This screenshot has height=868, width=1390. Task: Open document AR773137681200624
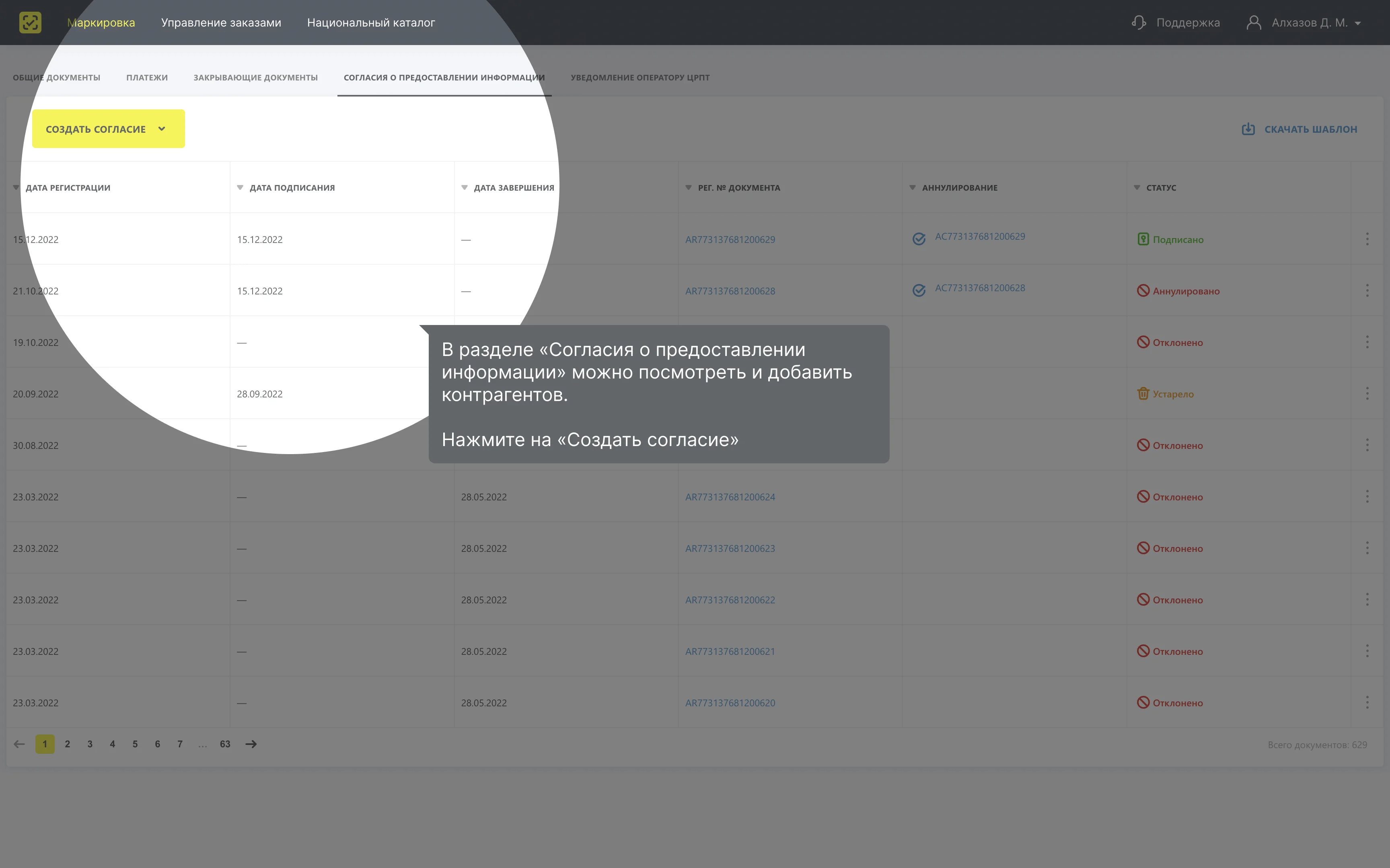(x=730, y=497)
